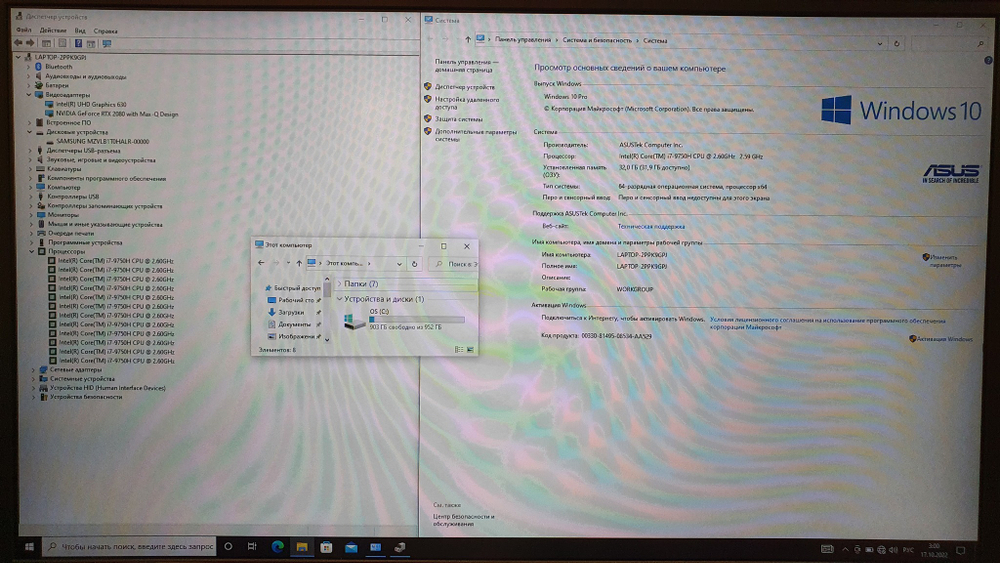Expand the Папки (7) group
This screenshot has width=1000, height=563.
[339, 284]
